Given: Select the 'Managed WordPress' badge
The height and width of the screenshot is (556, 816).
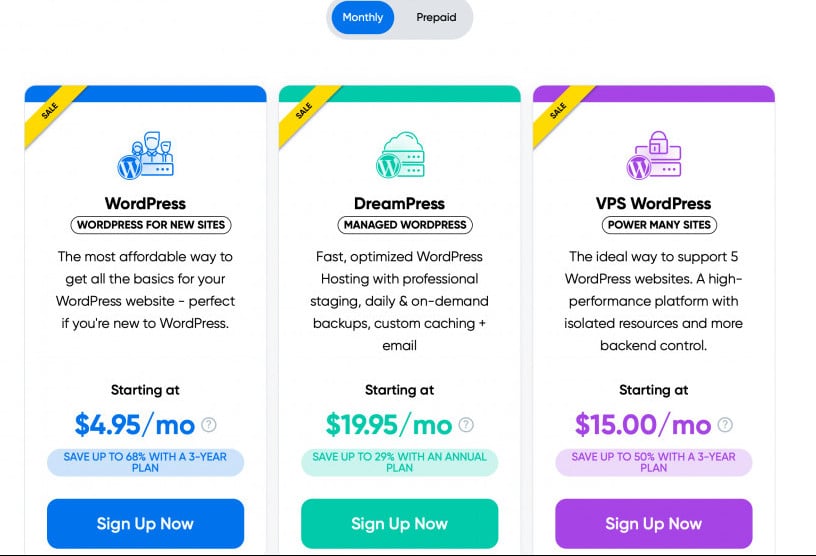Looking at the screenshot, I should (405, 225).
